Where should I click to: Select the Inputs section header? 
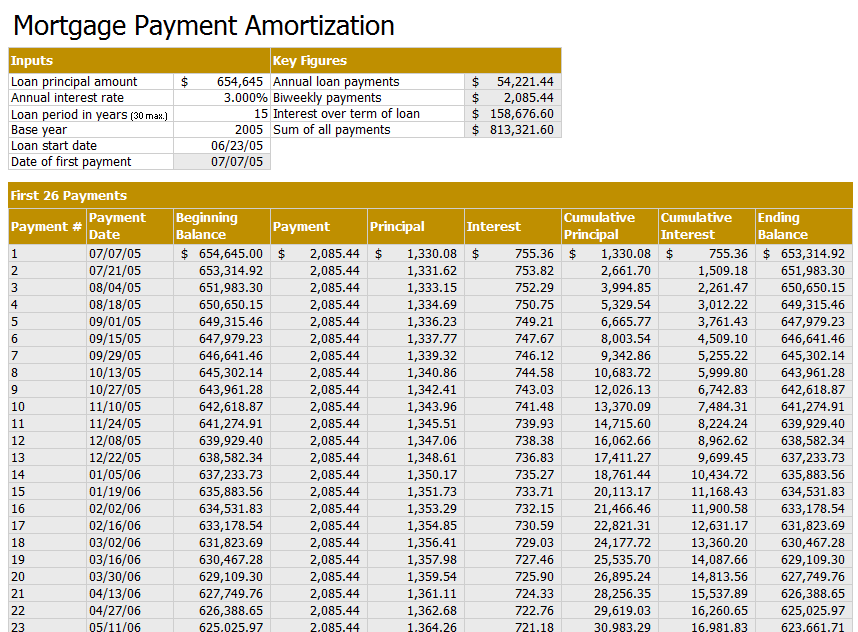click(x=140, y=61)
